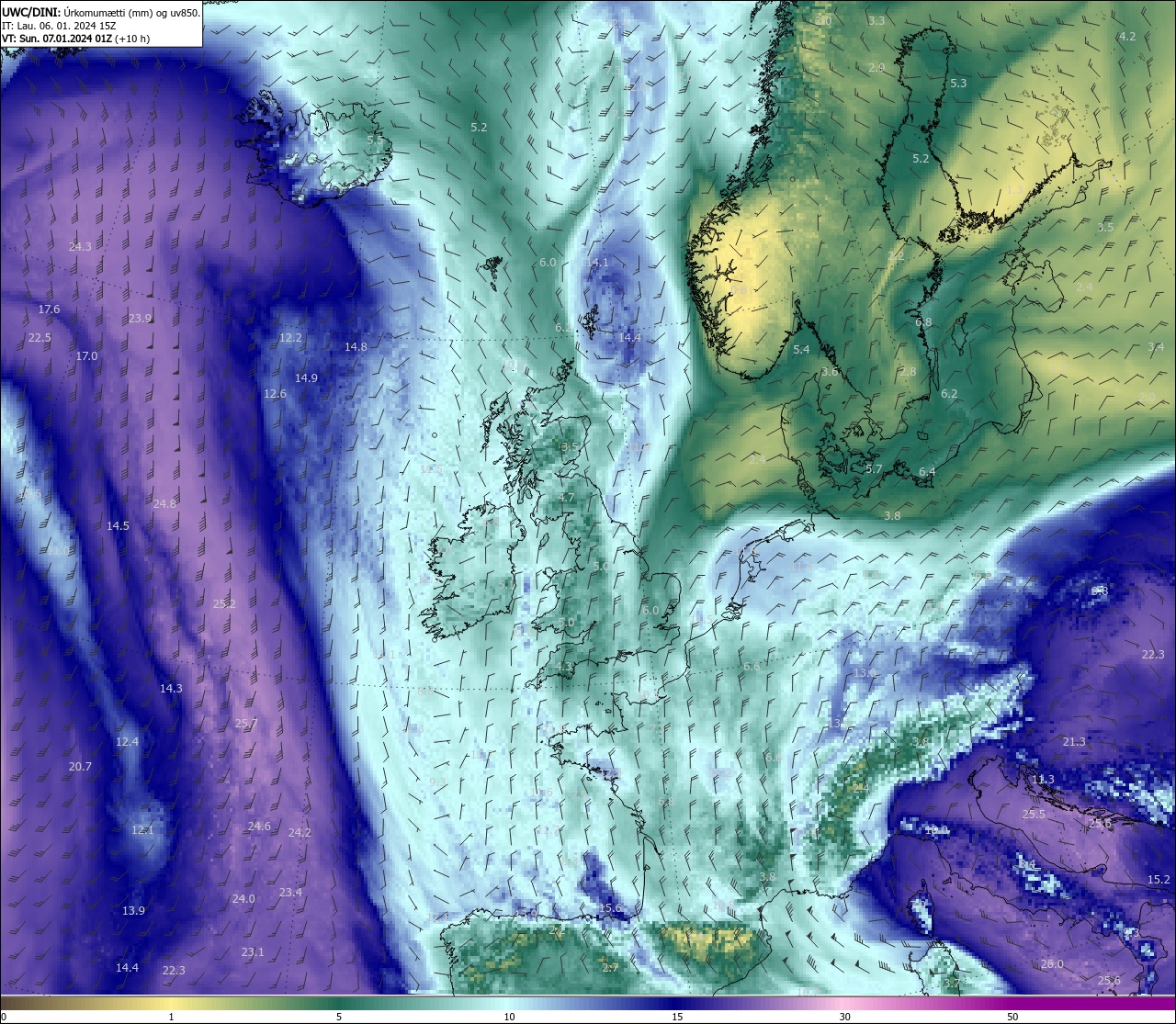
Task: Click the map value 5.3 over northern Sweden
Action: [958, 83]
